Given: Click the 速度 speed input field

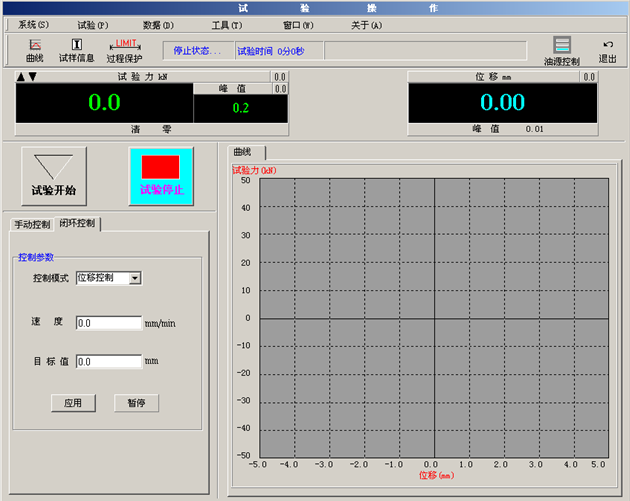Looking at the screenshot, I should tap(108, 323).
